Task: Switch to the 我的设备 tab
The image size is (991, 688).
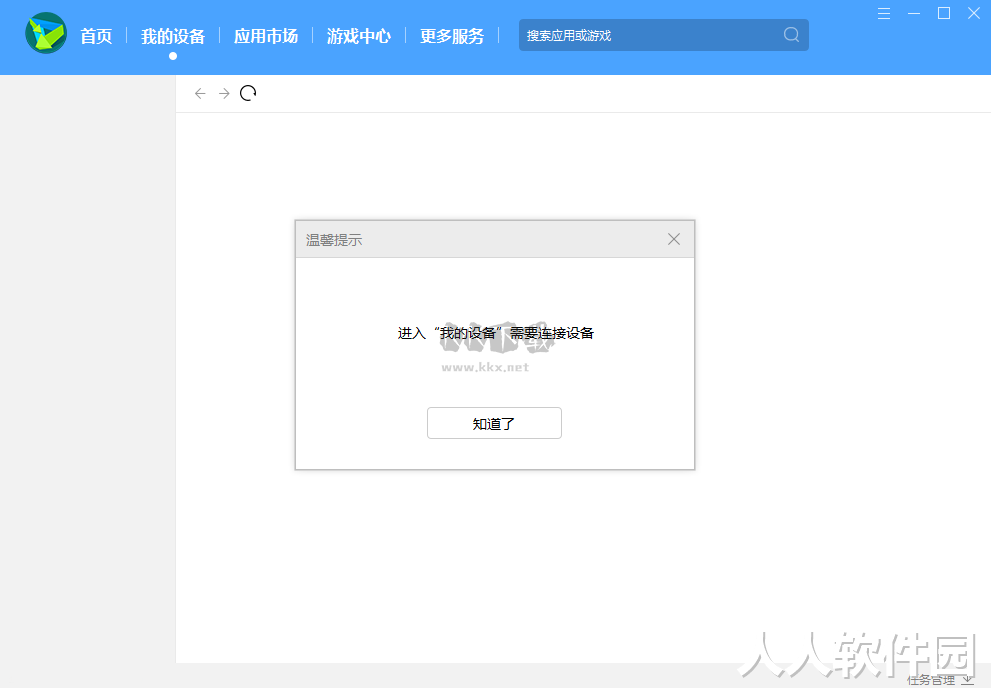Action: coord(173,36)
